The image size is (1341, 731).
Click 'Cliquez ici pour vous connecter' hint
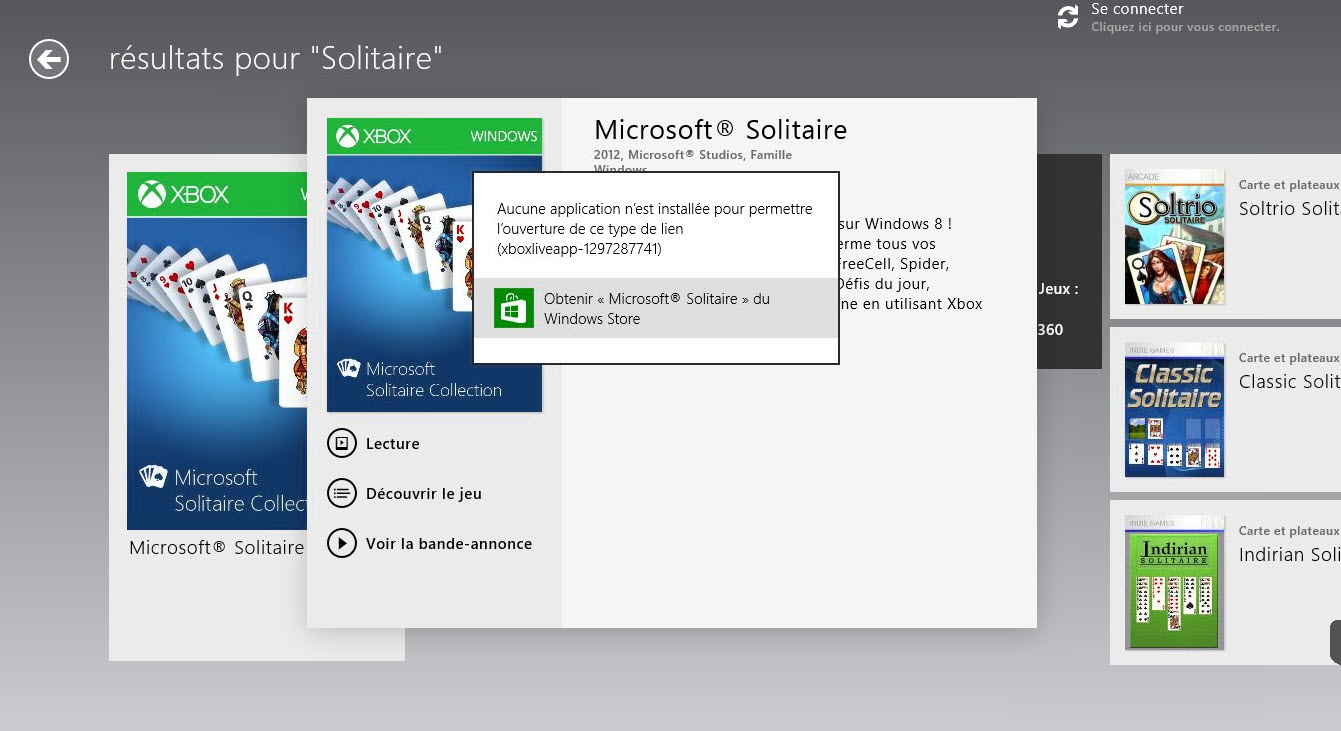point(1185,27)
